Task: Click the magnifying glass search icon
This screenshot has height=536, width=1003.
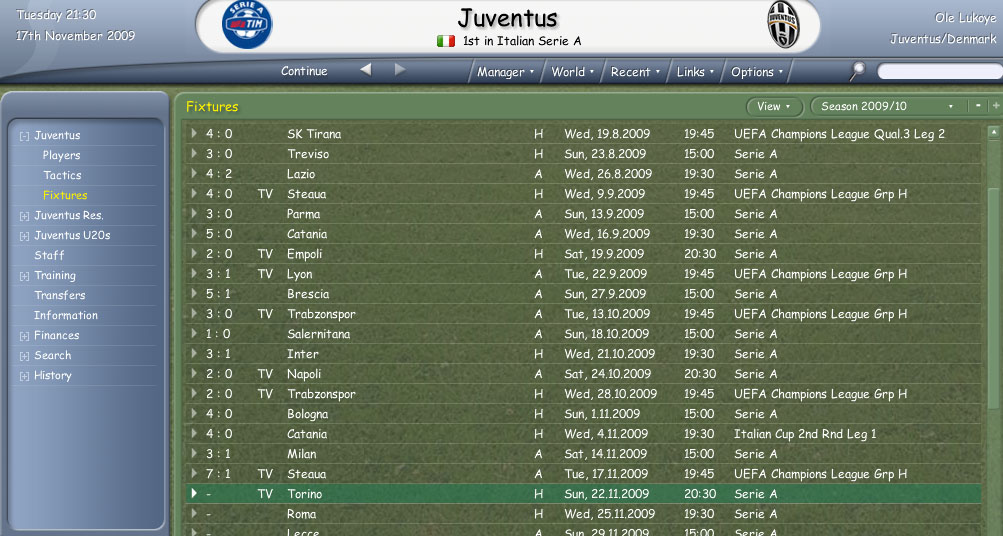Action: point(857,70)
